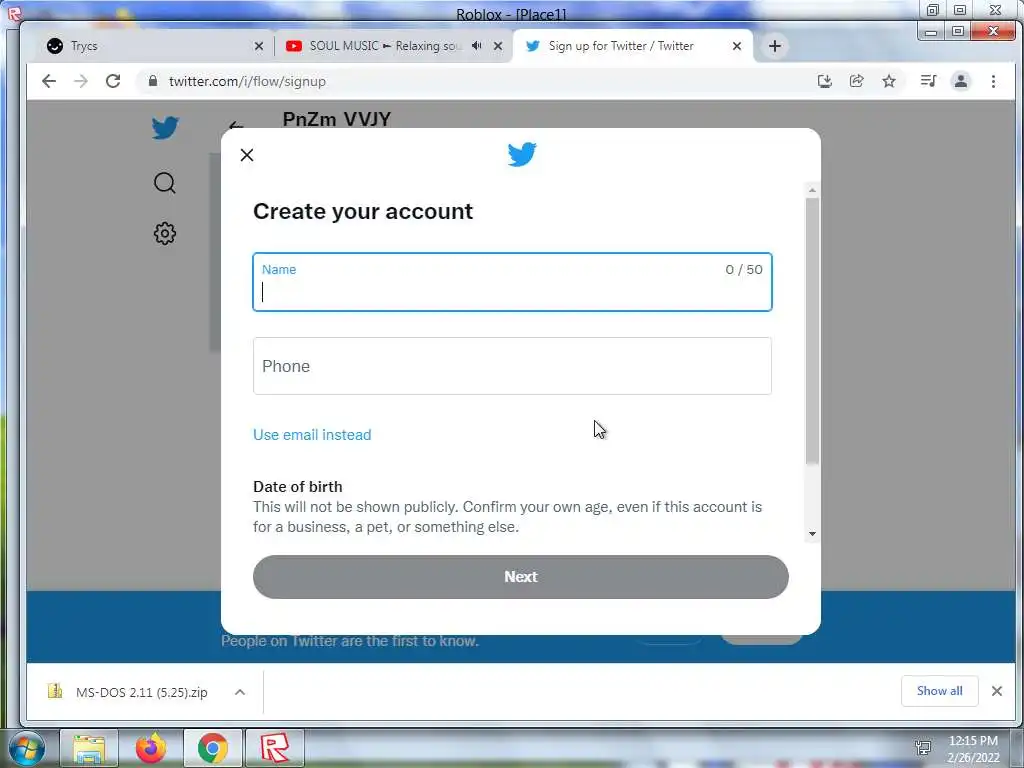Click the greyed Next button
This screenshot has width=1024, height=768.
(520, 577)
